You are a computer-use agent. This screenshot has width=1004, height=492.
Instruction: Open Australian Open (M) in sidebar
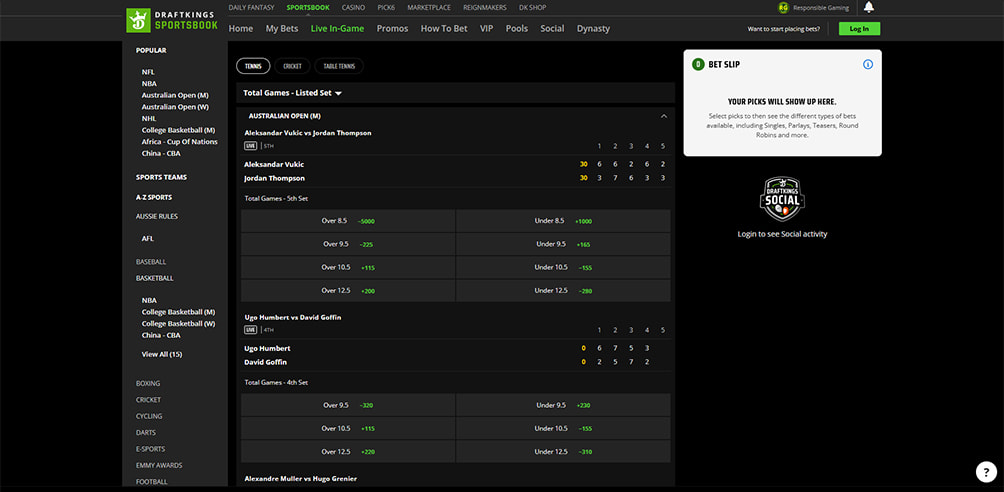[175, 95]
